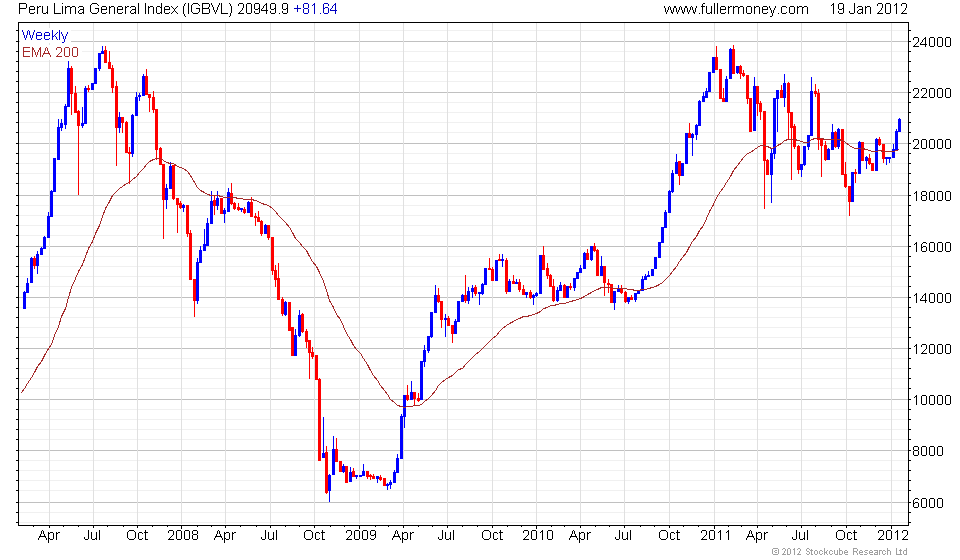Click the 16000 price axis label
Screen dimensions: 960x560
(932, 247)
